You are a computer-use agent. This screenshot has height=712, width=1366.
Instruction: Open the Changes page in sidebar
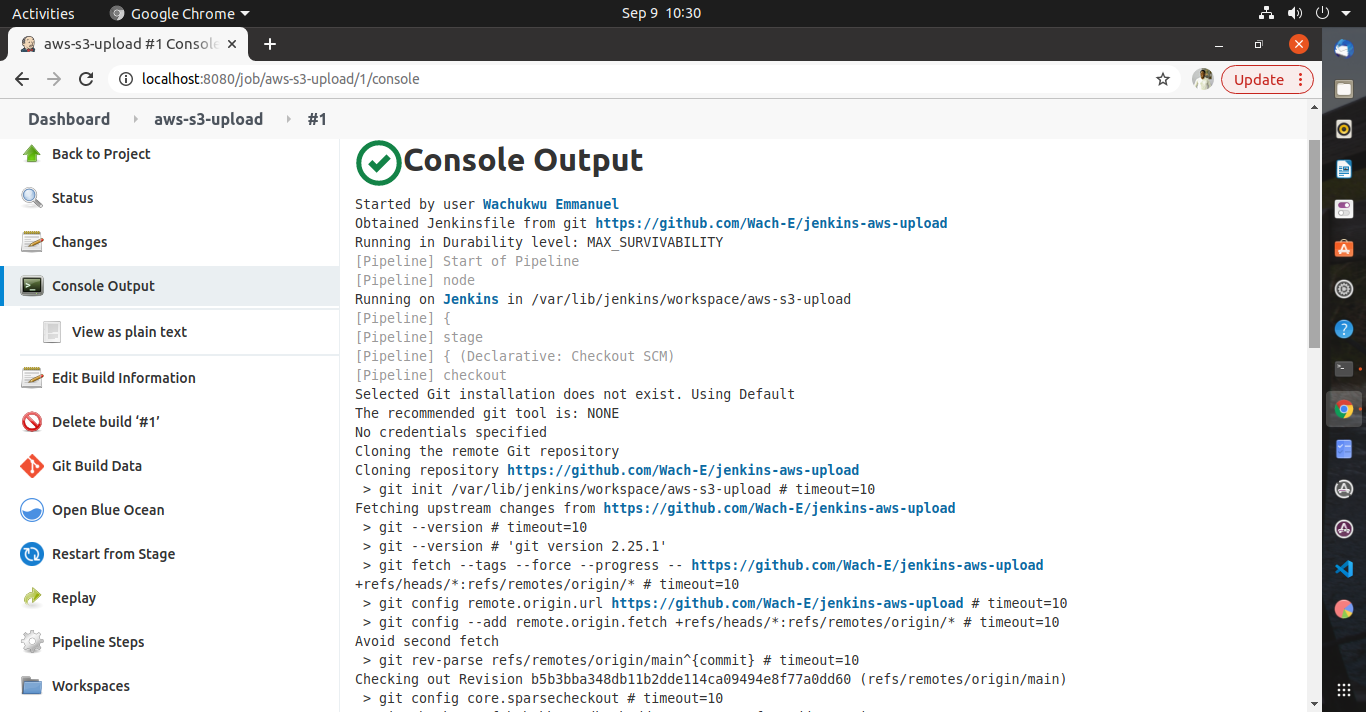pyautogui.click(x=79, y=242)
